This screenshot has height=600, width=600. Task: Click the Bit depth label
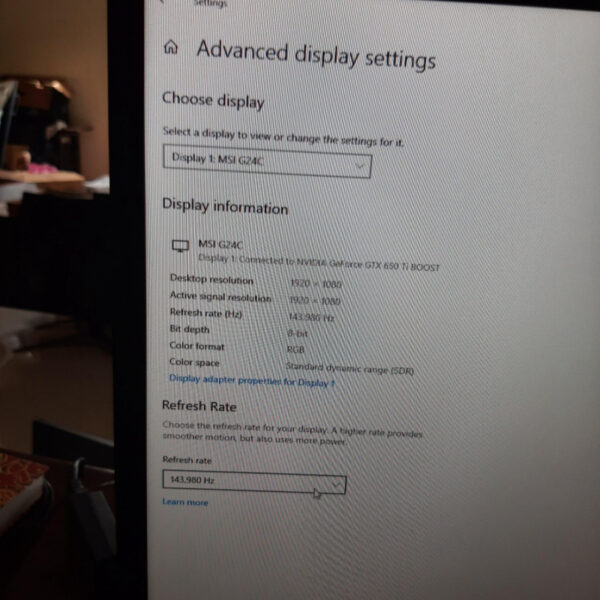[189, 329]
